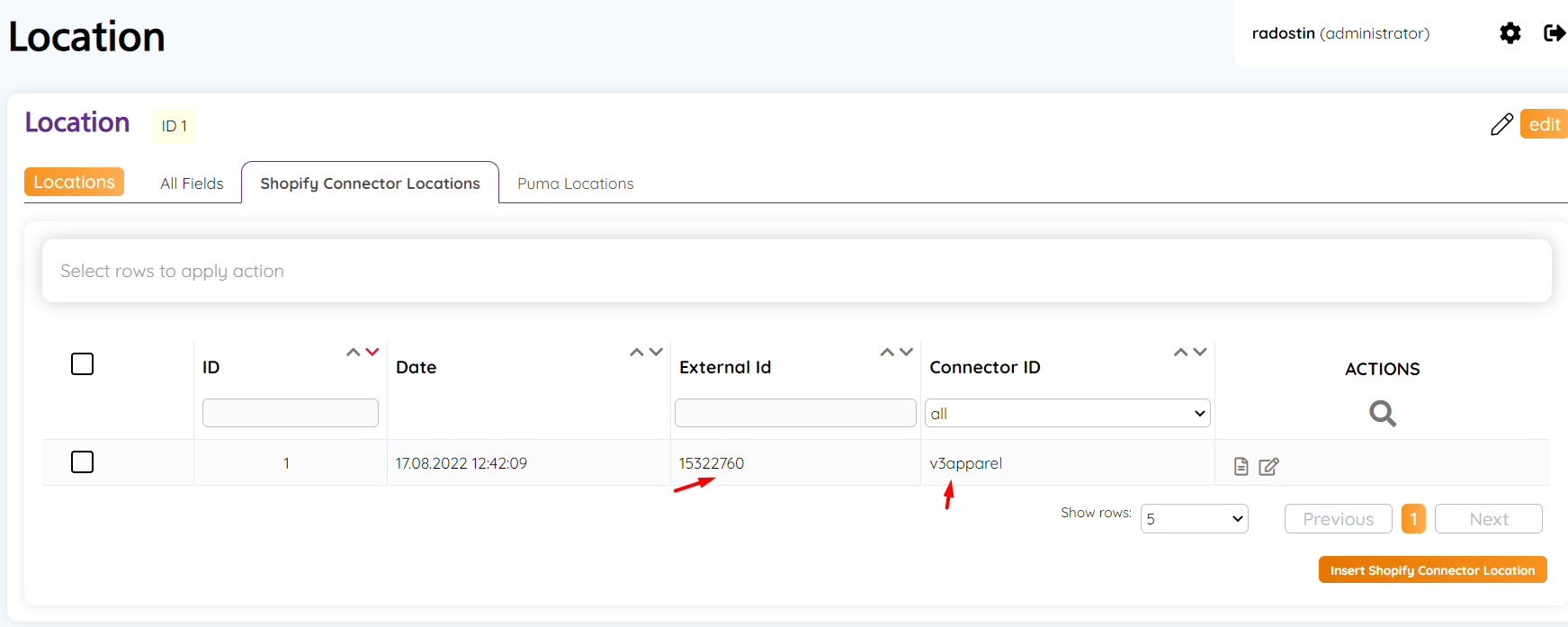Viewport: 1568px width, 627px height.
Task: Click Select rows to apply action box
Action: [x=797, y=271]
